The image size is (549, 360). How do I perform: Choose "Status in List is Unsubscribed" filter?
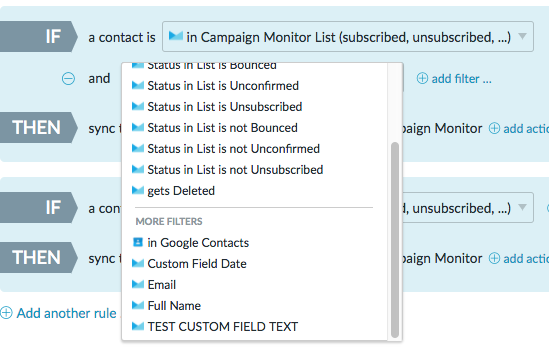pyautogui.click(x=225, y=107)
